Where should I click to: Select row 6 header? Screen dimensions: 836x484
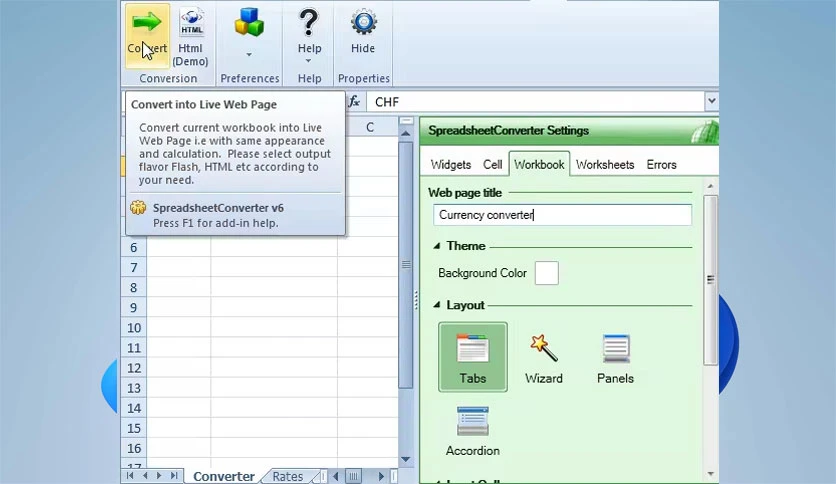coord(134,247)
